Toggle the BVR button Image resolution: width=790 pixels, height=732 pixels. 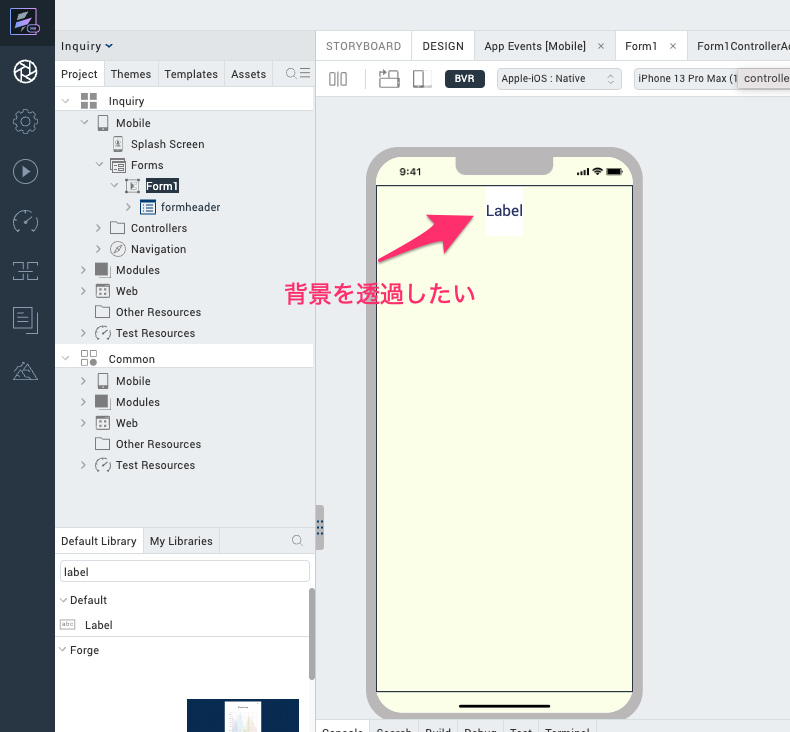click(x=465, y=79)
